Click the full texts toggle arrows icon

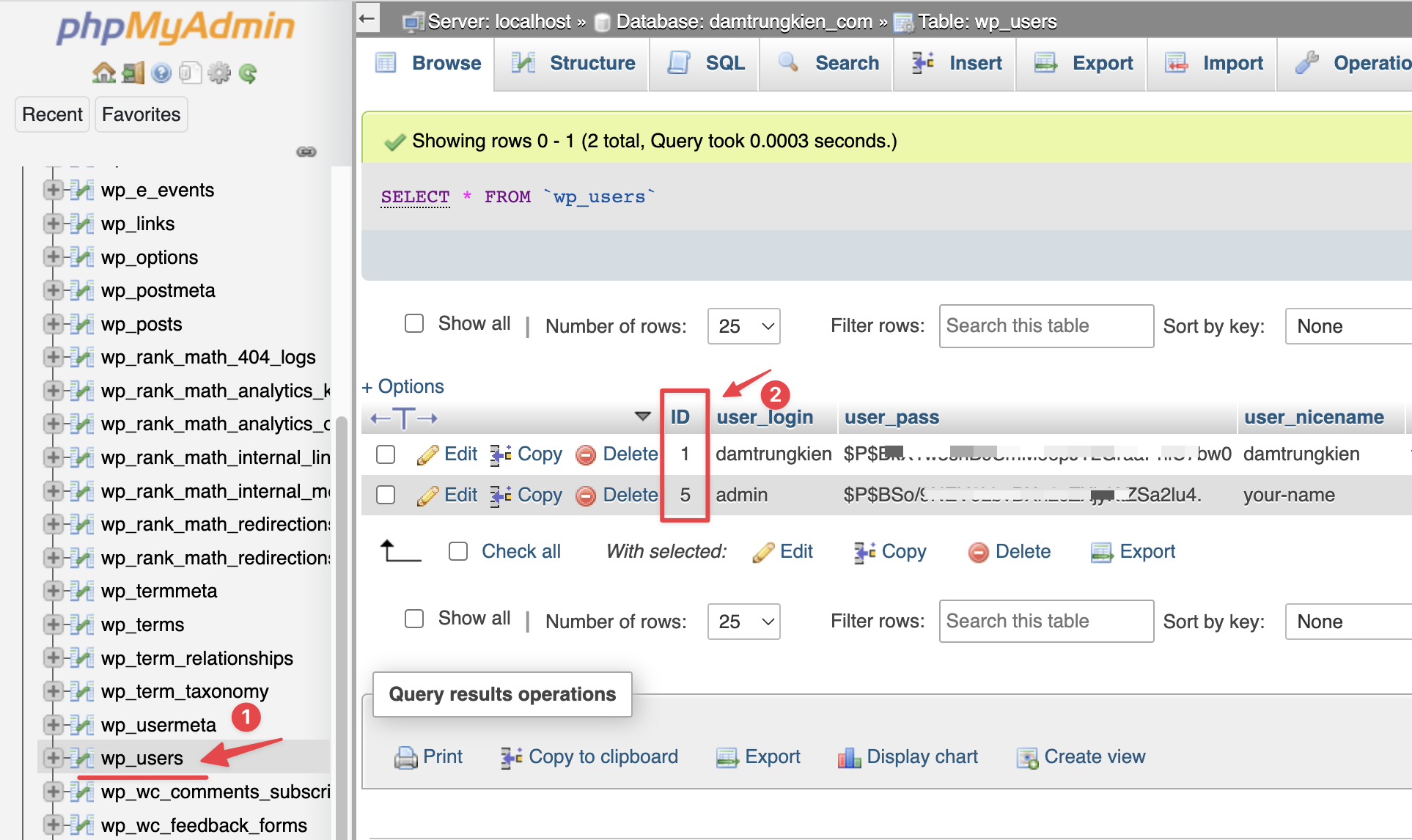[404, 419]
